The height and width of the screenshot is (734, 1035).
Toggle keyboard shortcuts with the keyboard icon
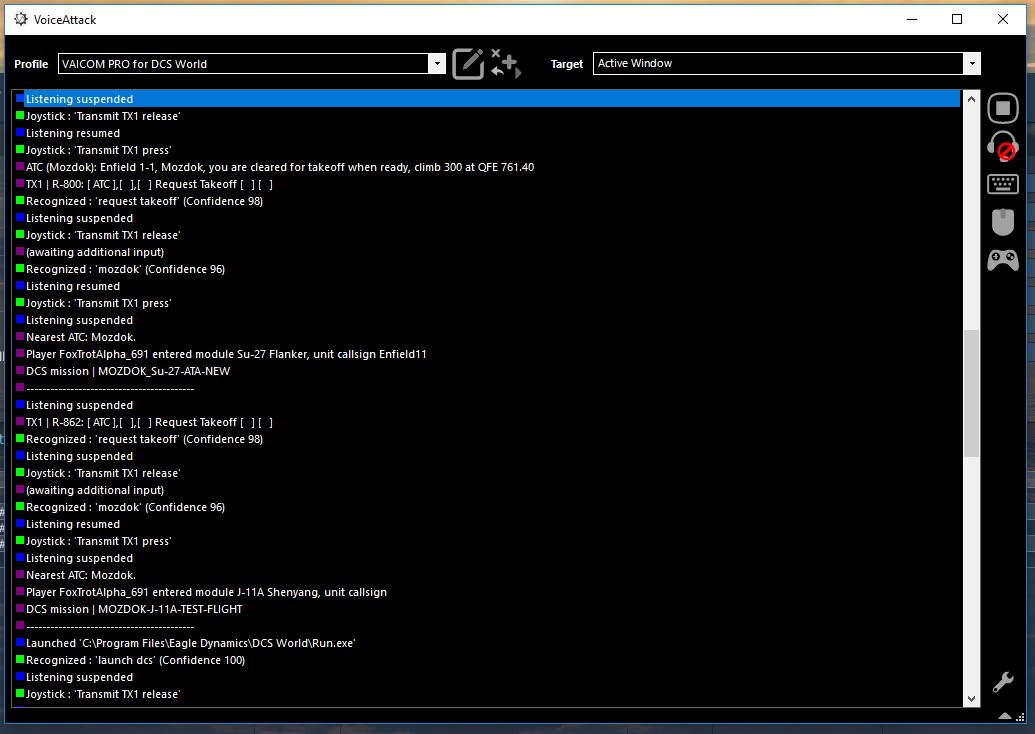pos(1003,184)
